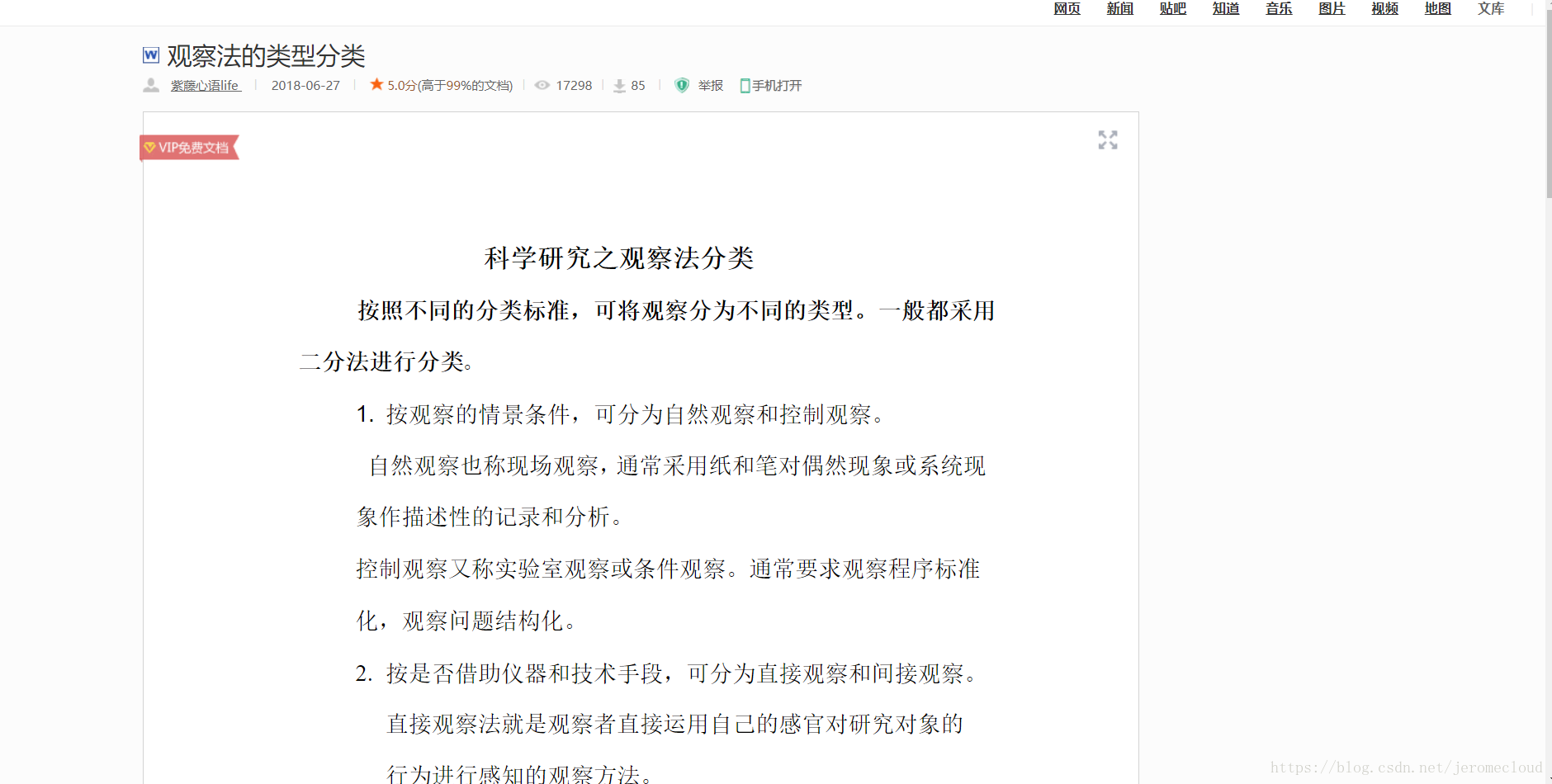Click the line starting 直接观察法就是观察者
This screenshot has width=1552, height=784.
pos(675,725)
